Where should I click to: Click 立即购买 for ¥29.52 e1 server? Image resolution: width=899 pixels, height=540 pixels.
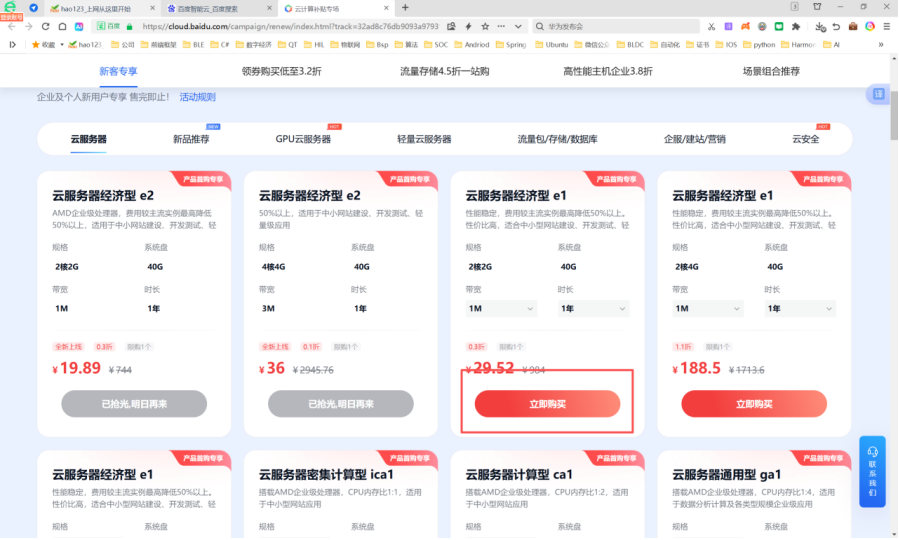click(x=548, y=404)
